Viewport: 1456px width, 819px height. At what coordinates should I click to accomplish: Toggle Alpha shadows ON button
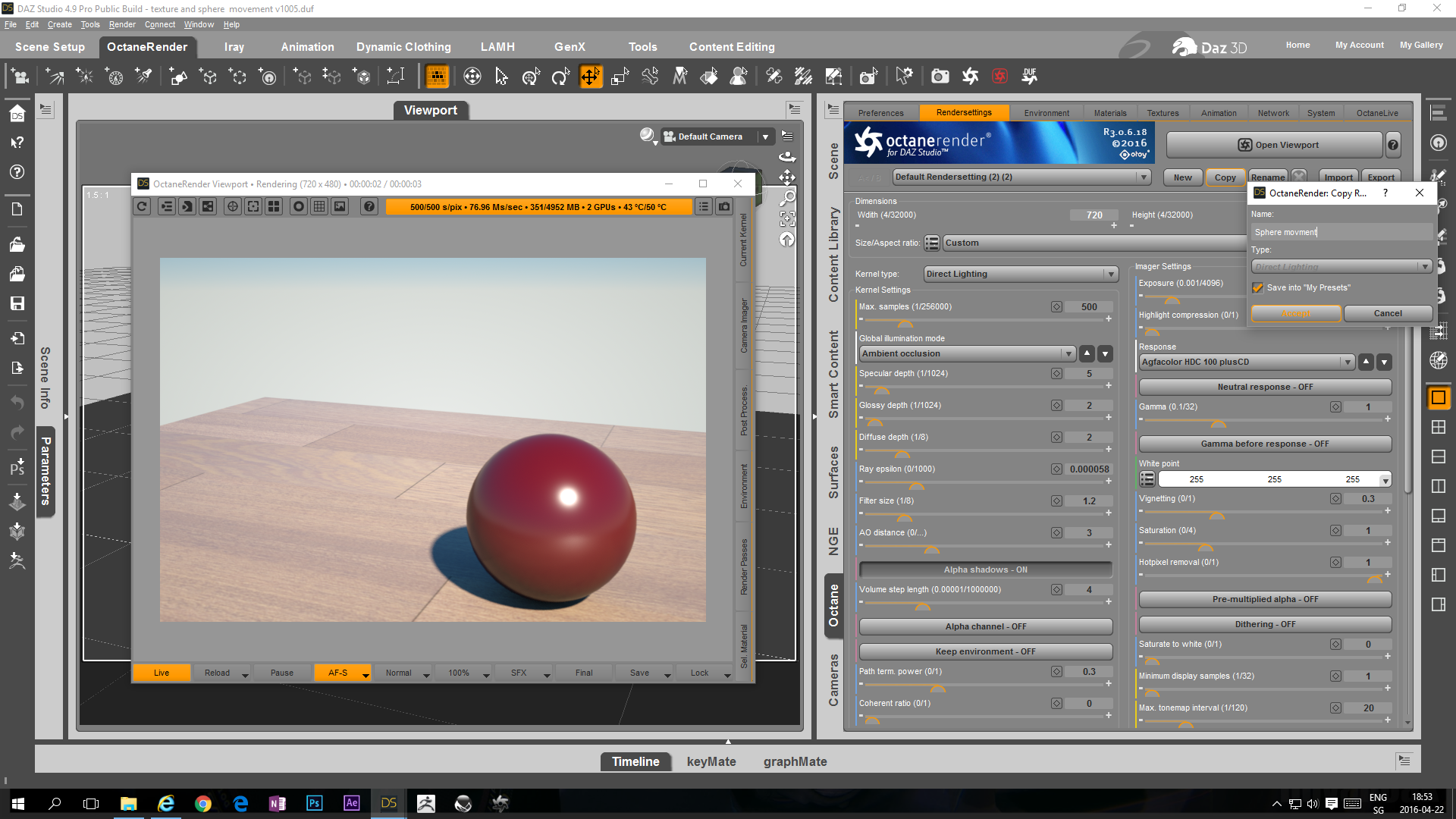[x=985, y=570]
